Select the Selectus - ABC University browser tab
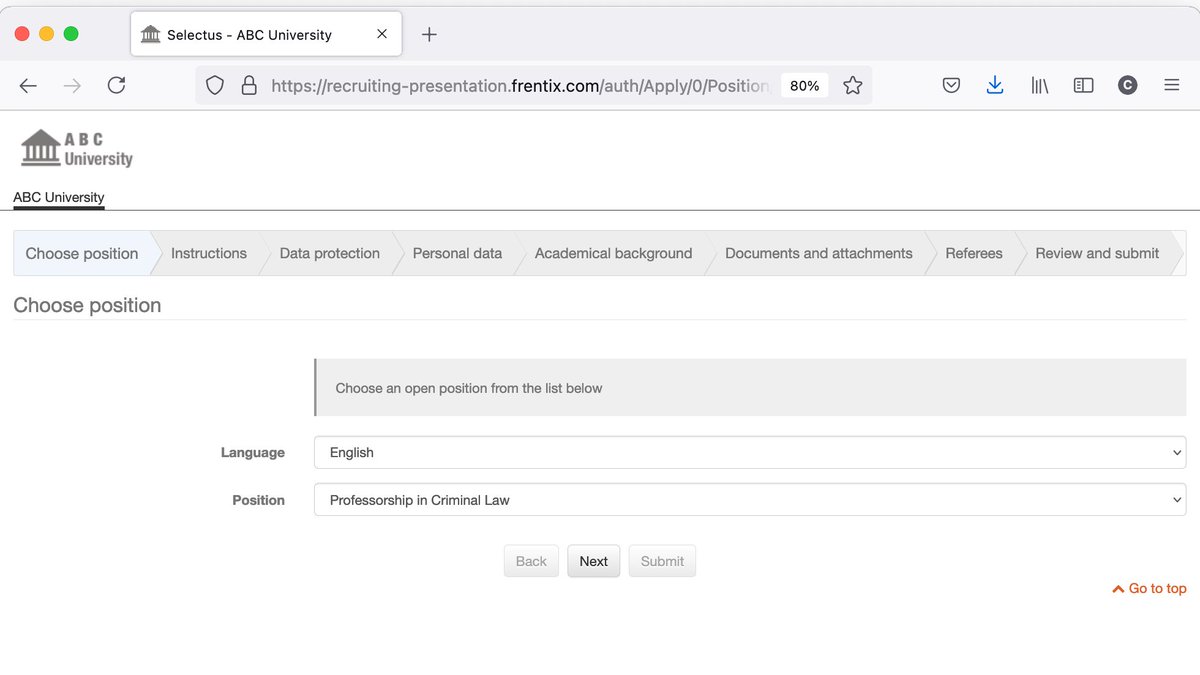Image resolution: width=1200 pixels, height=675 pixels. (x=266, y=35)
